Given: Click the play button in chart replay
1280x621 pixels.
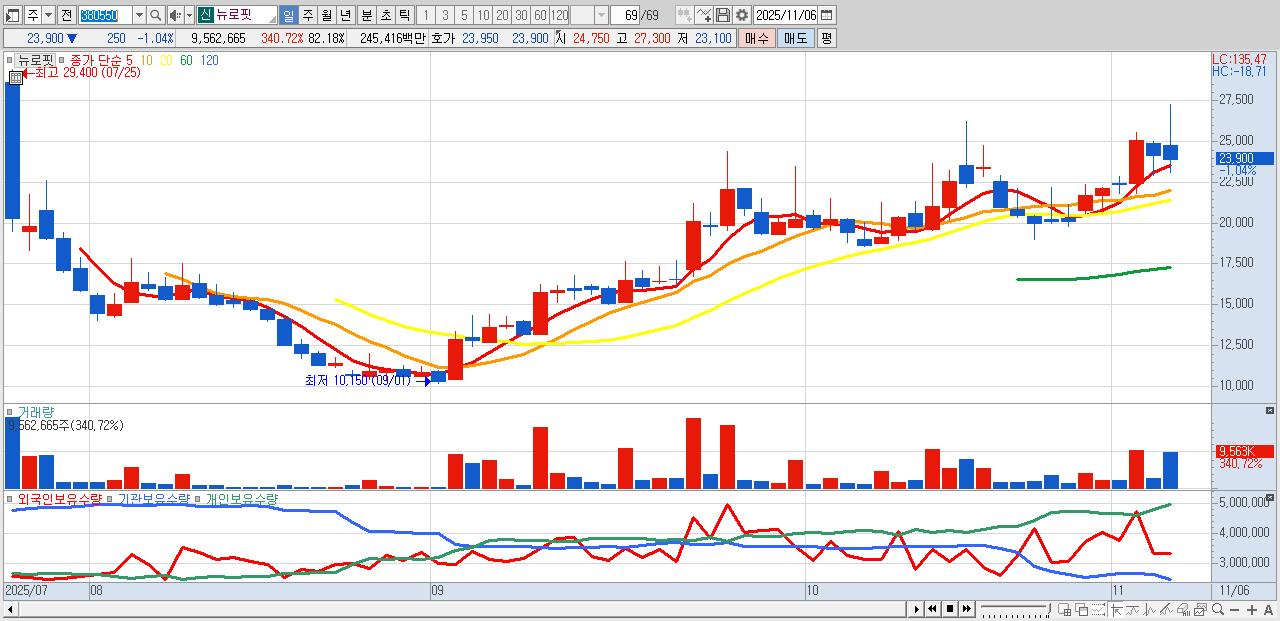Looking at the screenshot, I should pos(917,609).
